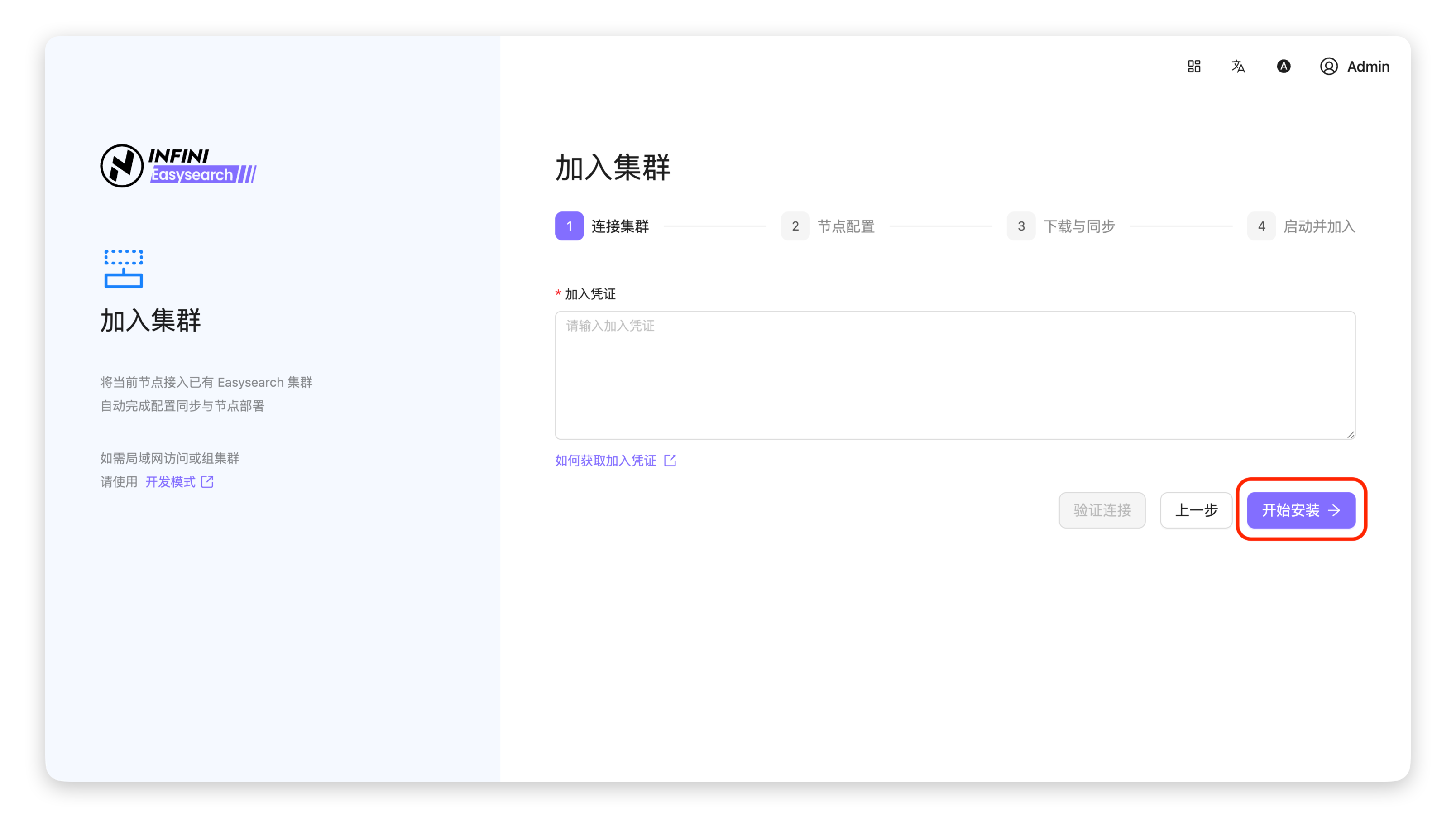
Task: Click the 开始安装 button
Action: click(x=1300, y=510)
